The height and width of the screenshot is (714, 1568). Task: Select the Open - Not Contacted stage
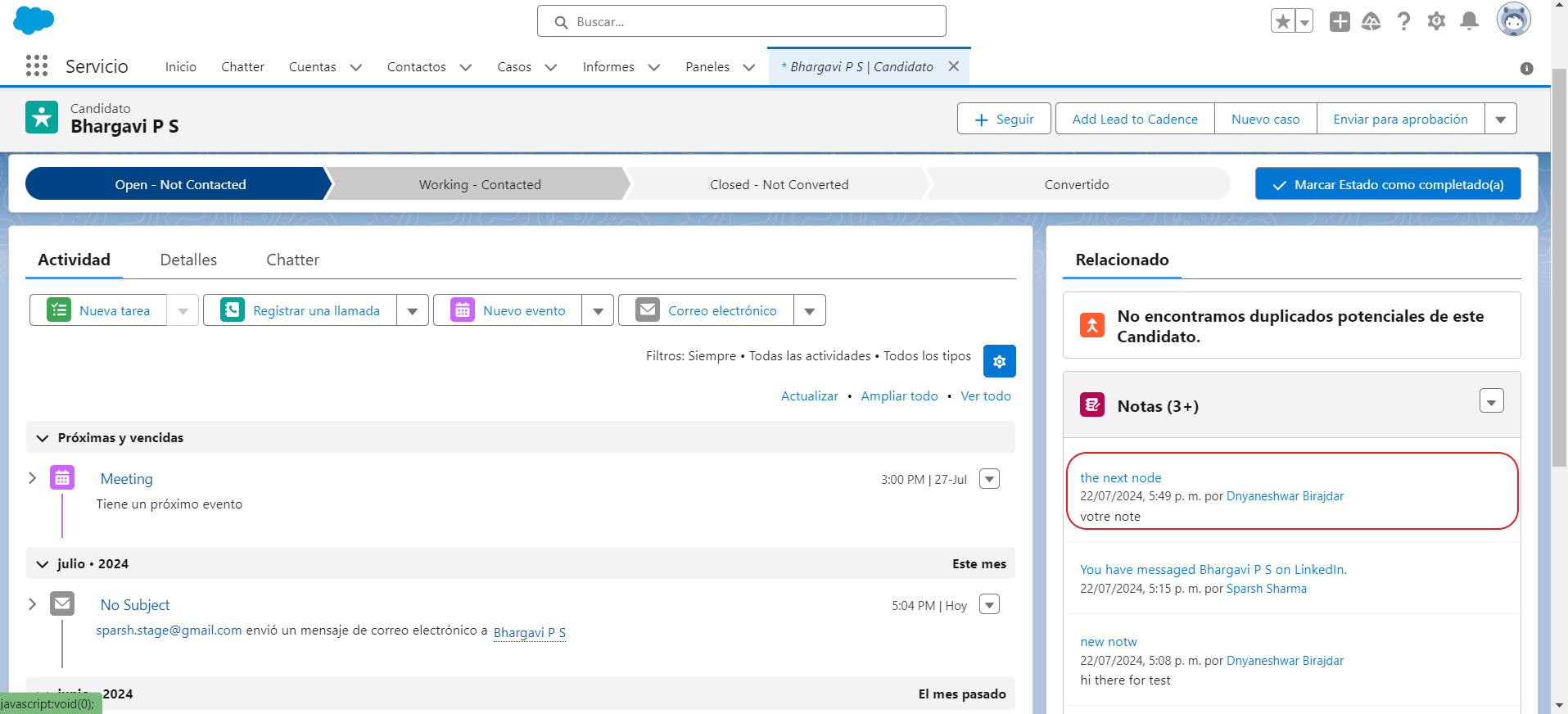click(x=180, y=184)
